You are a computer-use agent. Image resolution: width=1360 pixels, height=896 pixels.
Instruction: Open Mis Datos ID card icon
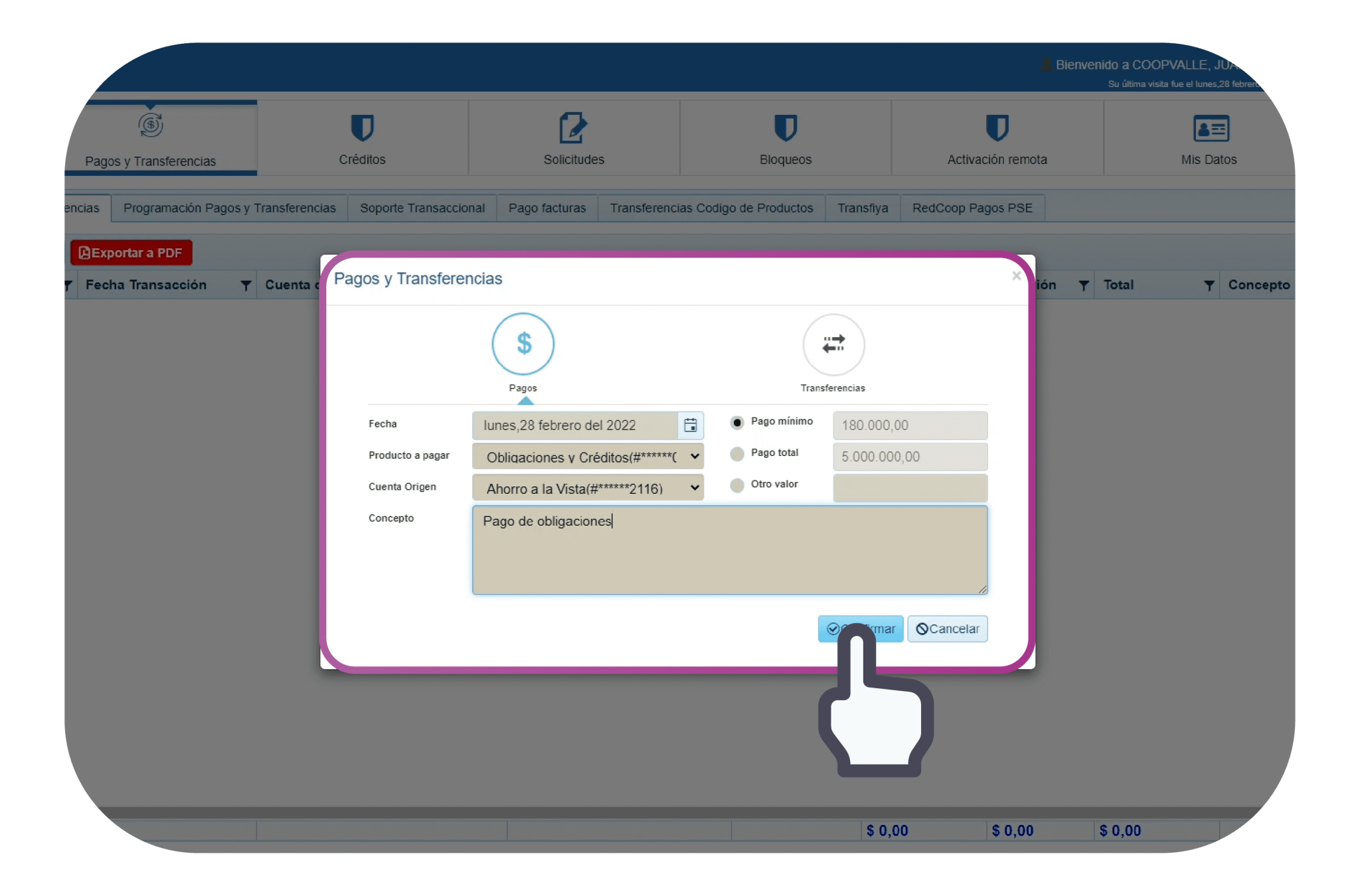point(1211,128)
